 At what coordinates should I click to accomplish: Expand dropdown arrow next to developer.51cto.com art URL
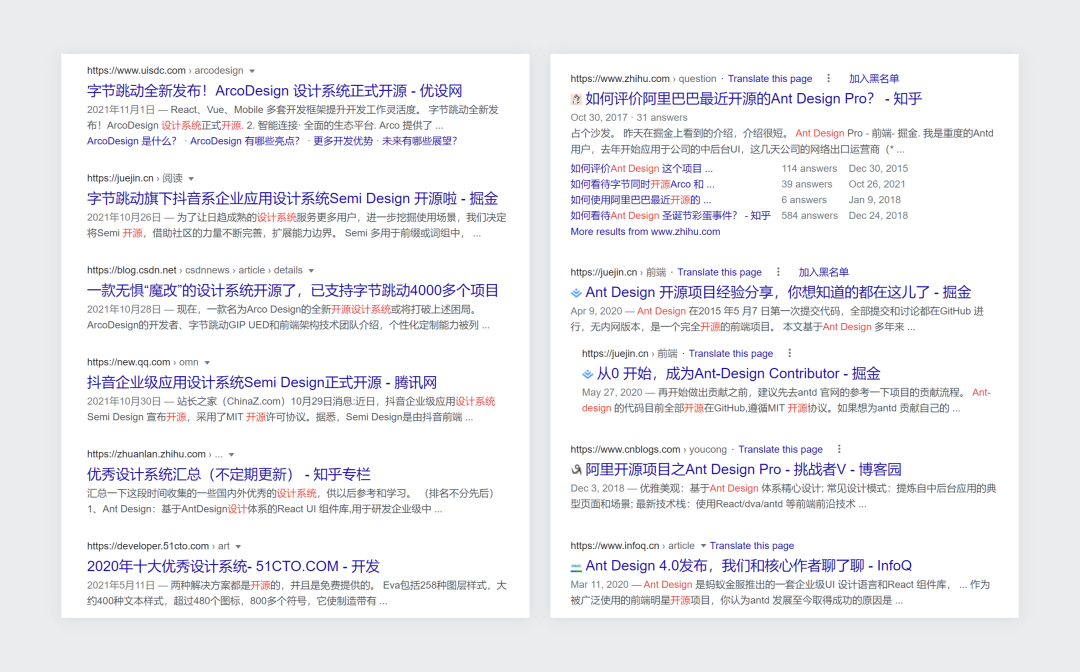[x=238, y=546]
